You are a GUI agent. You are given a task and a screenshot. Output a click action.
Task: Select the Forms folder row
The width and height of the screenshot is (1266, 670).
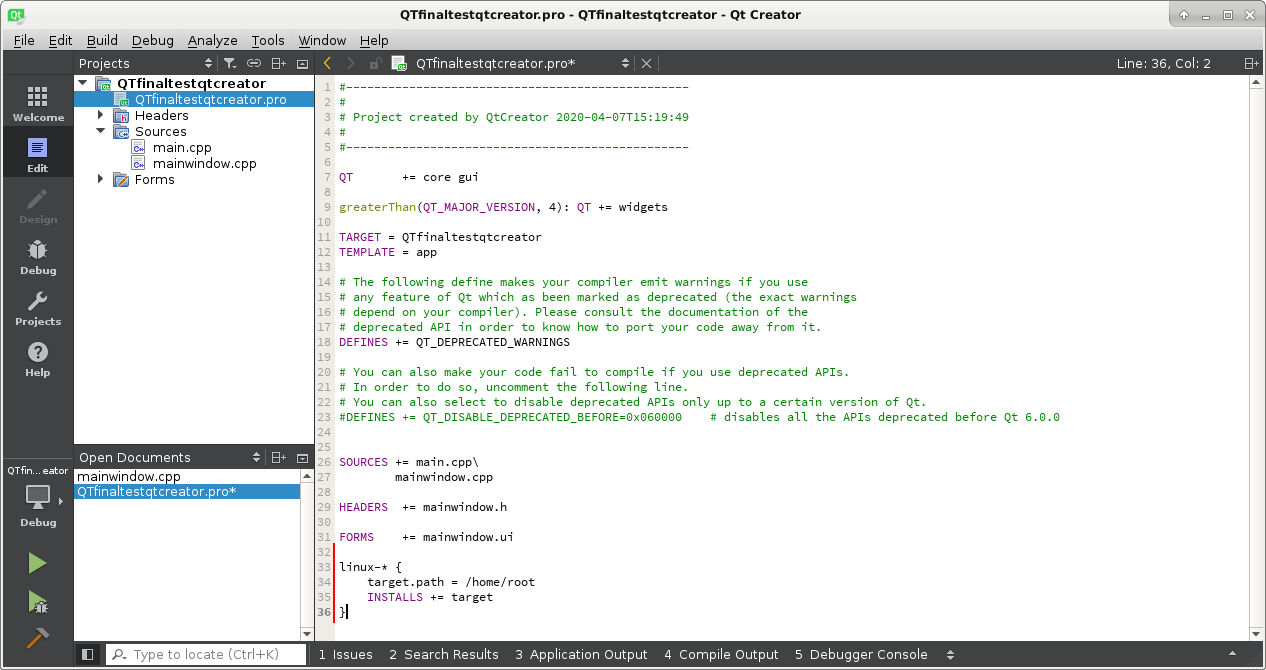point(194,179)
